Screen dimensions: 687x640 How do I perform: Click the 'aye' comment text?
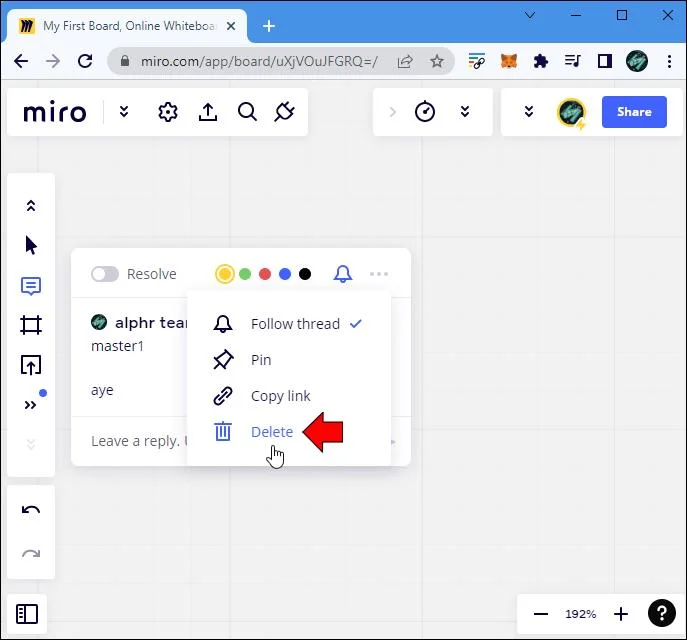(102, 390)
